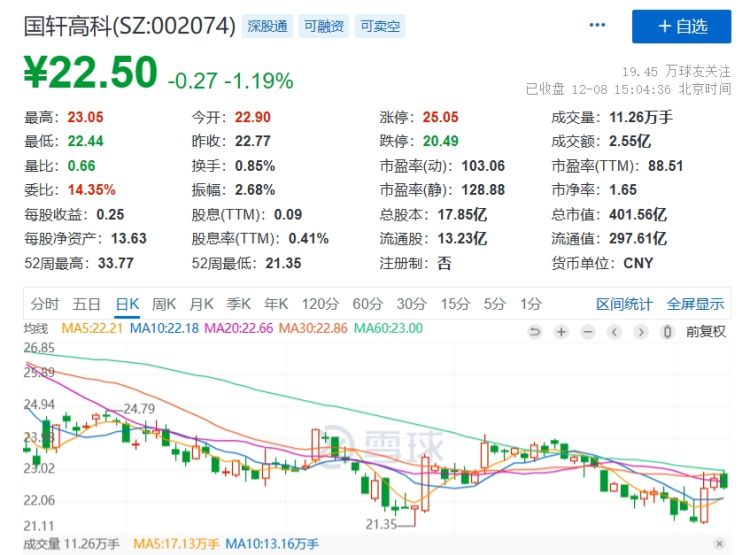Select the 日K chart tab
The image size is (750, 555).
[x=127, y=304]
